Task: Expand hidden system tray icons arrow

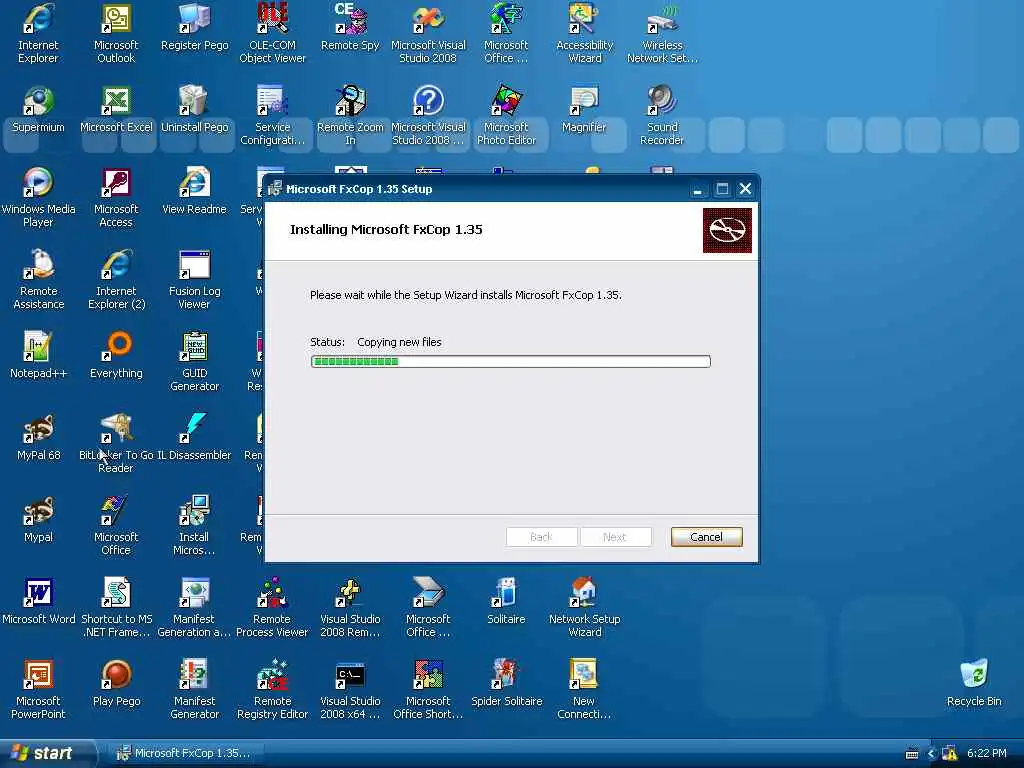Action: tap(931, 754)
